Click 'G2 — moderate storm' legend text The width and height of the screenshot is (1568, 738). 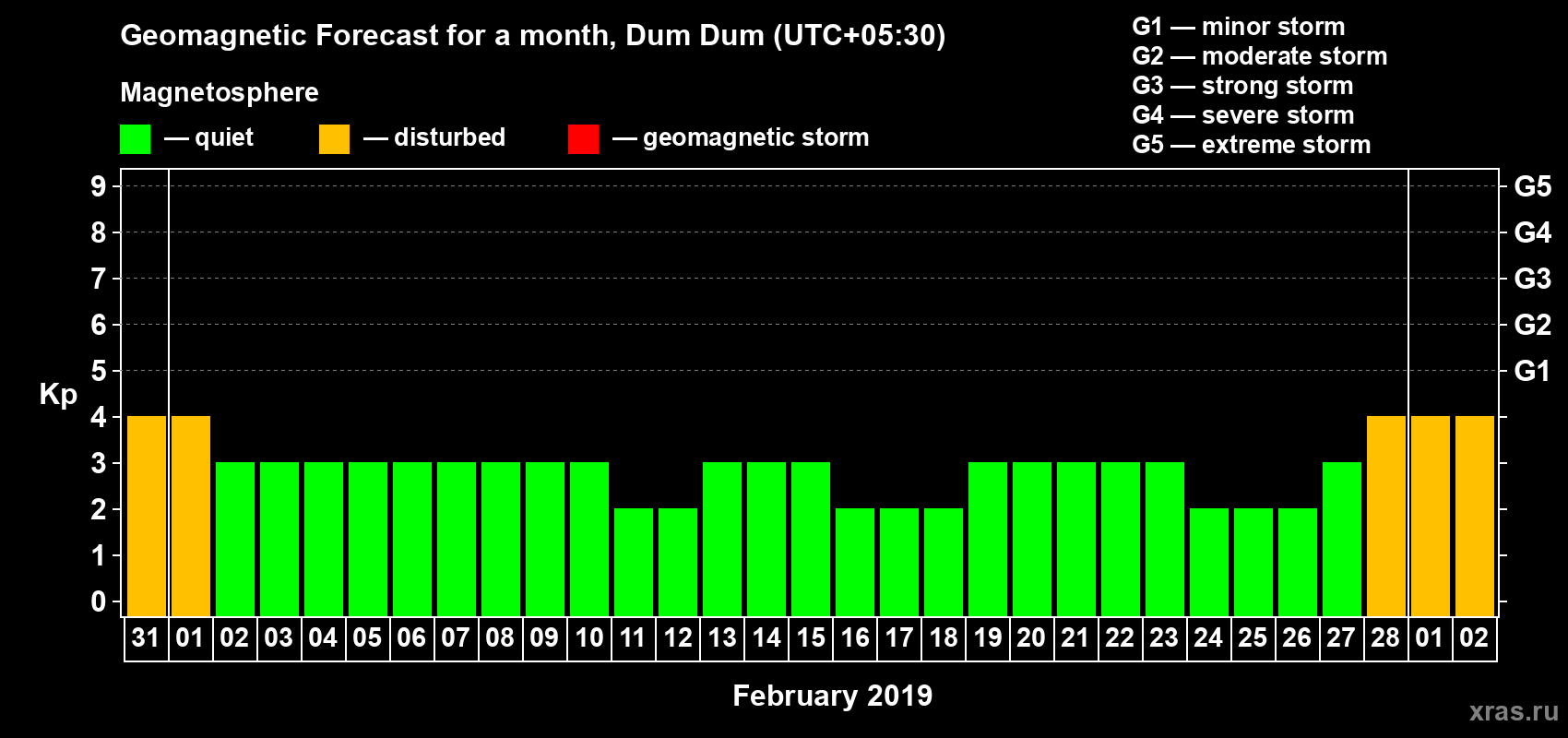[x=1259, y=56]
